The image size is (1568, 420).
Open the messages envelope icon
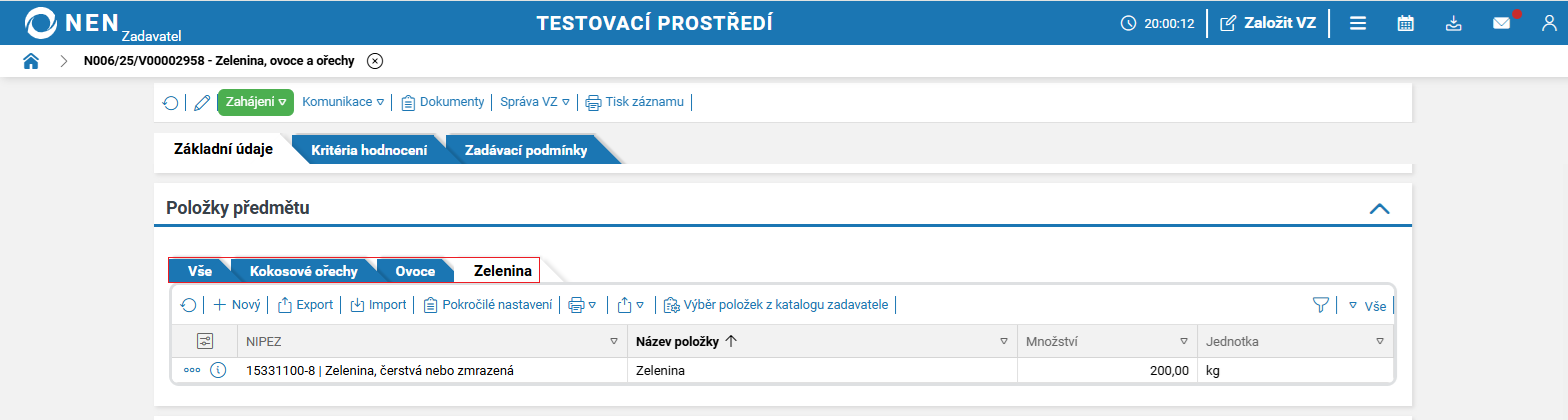tap(1501, 24)
